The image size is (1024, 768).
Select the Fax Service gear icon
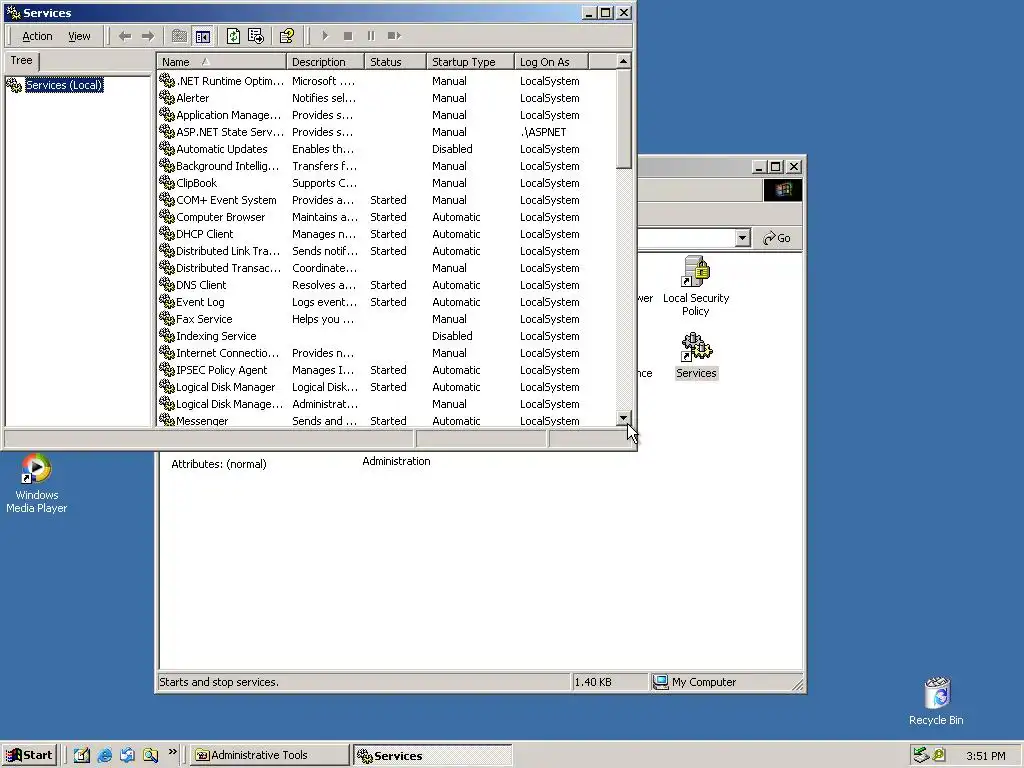coord(167,318)
